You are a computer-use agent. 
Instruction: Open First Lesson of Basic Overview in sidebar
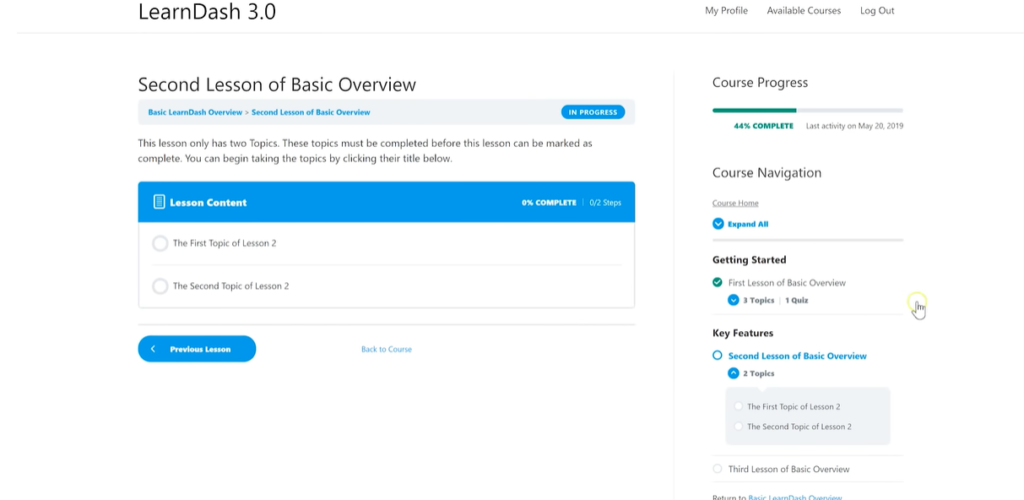(787, 283)
